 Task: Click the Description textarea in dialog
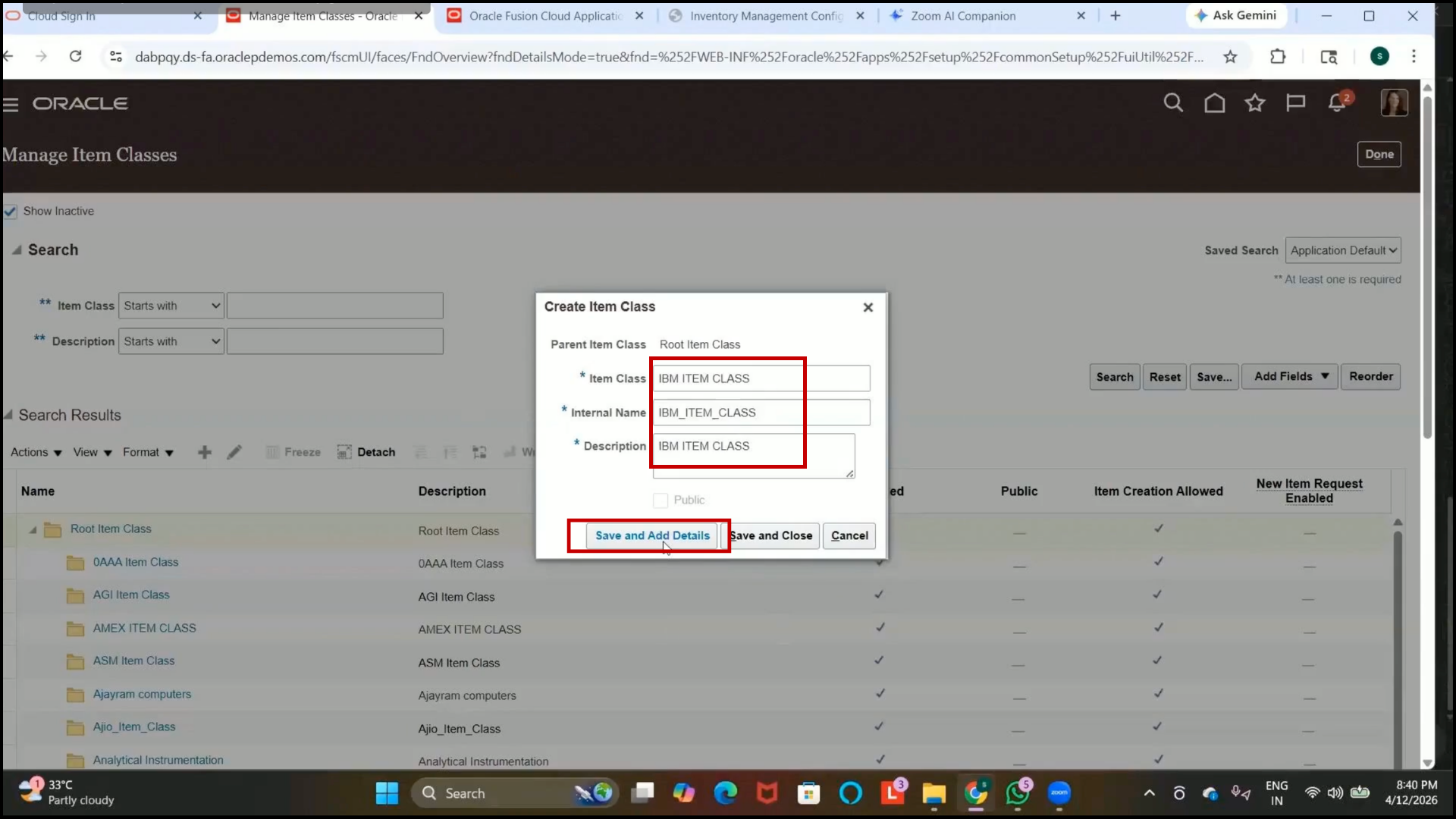pos(754,456)
